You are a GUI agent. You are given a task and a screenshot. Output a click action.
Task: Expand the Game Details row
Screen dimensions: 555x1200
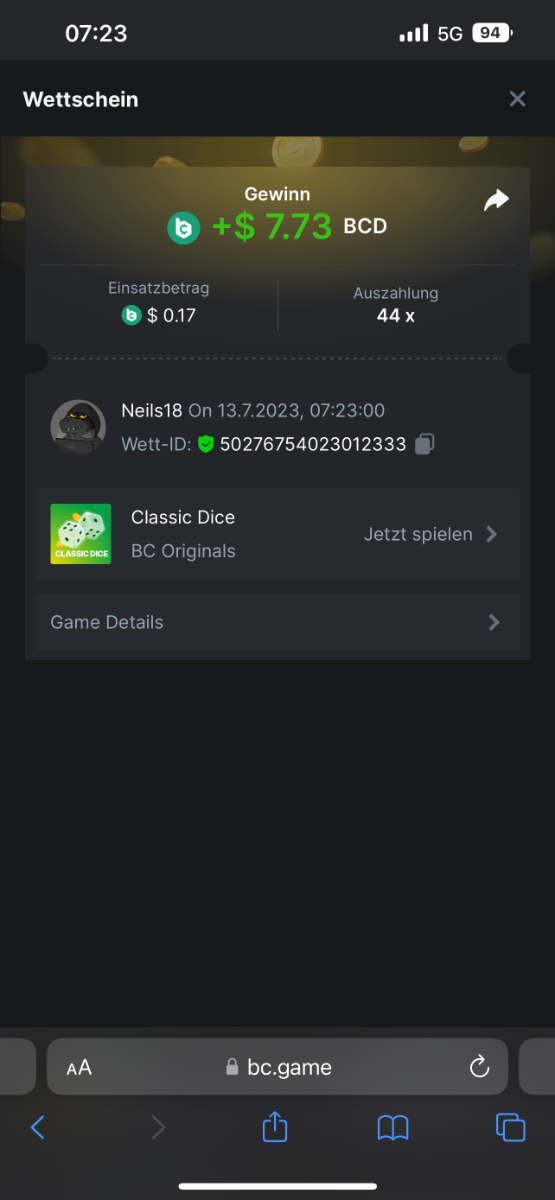[x=277, y=622]
